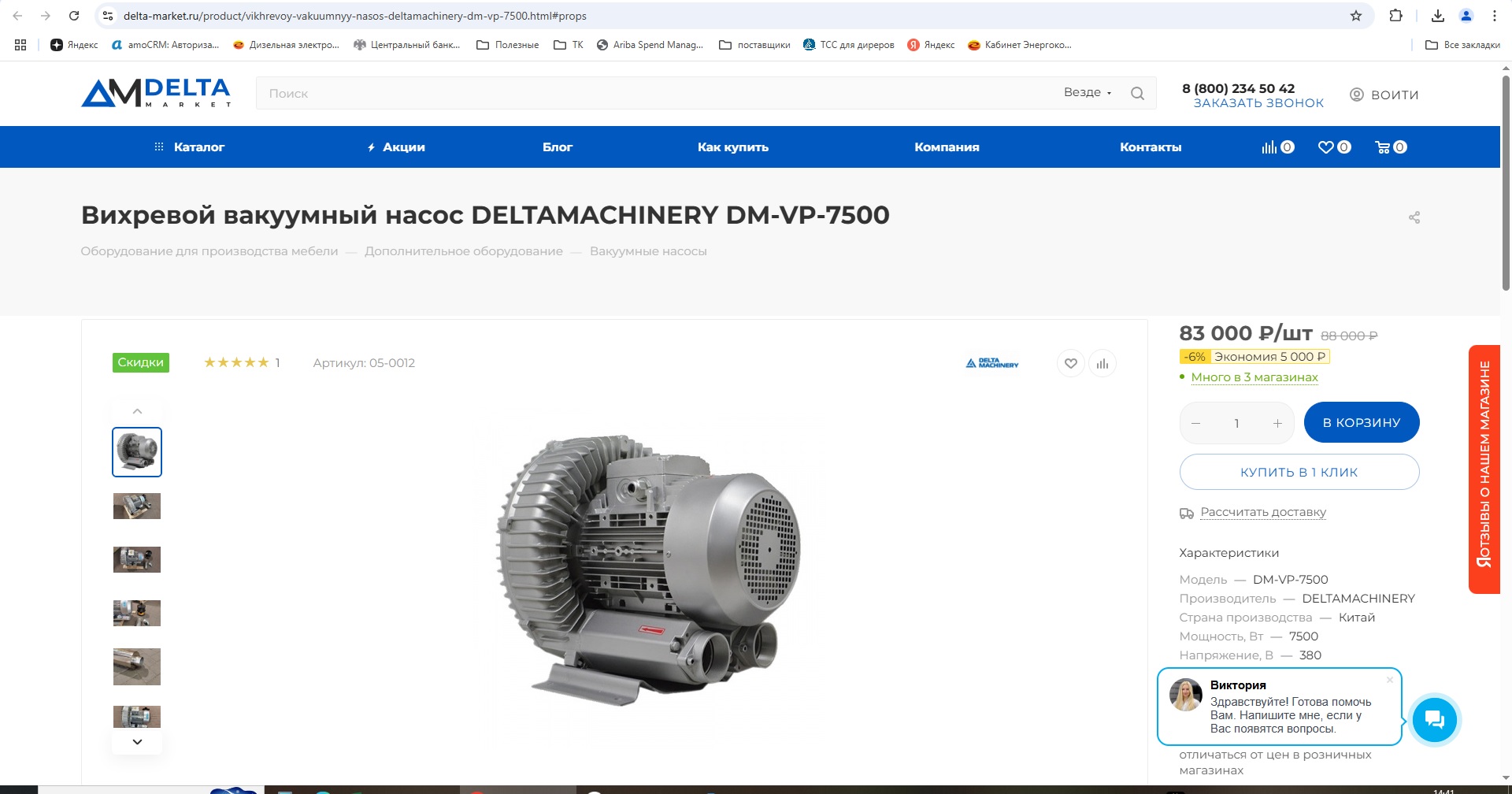Screen dimensions: 1512x794
Task: Select third product thumbnail
Action: (x=137, y=559)
